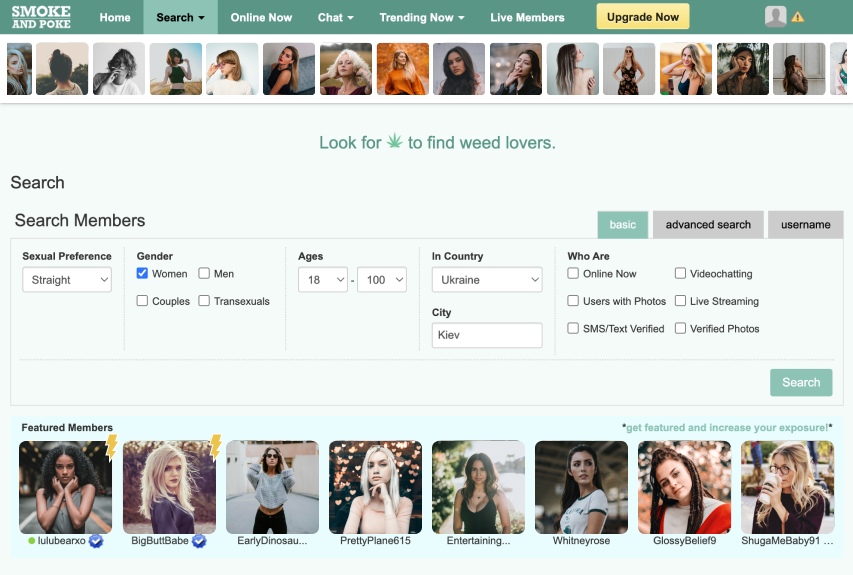Open the GlossyBelief9 name link

(x=684, y=541)
